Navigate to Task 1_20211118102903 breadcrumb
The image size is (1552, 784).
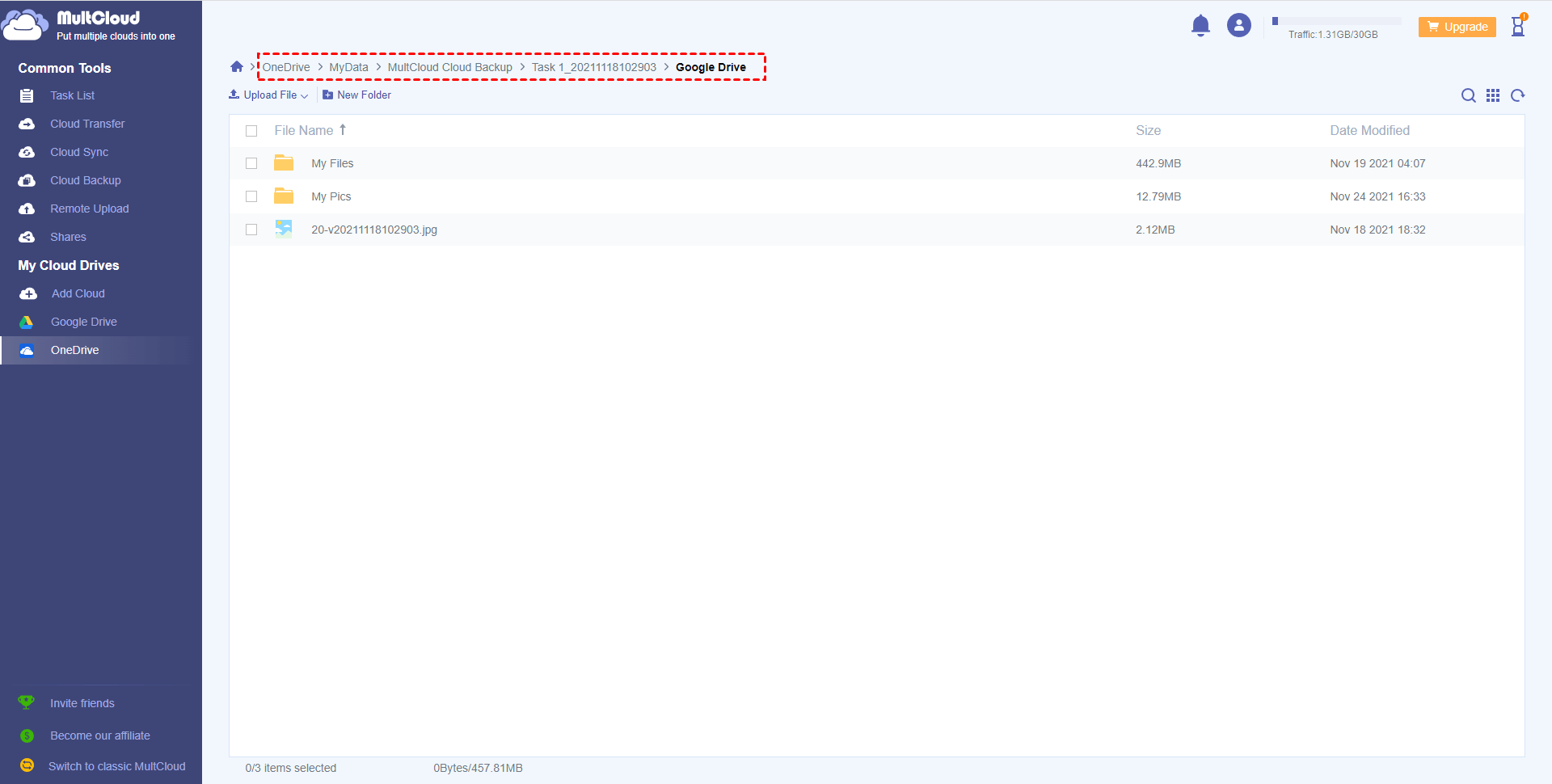[x=594, y=67]
